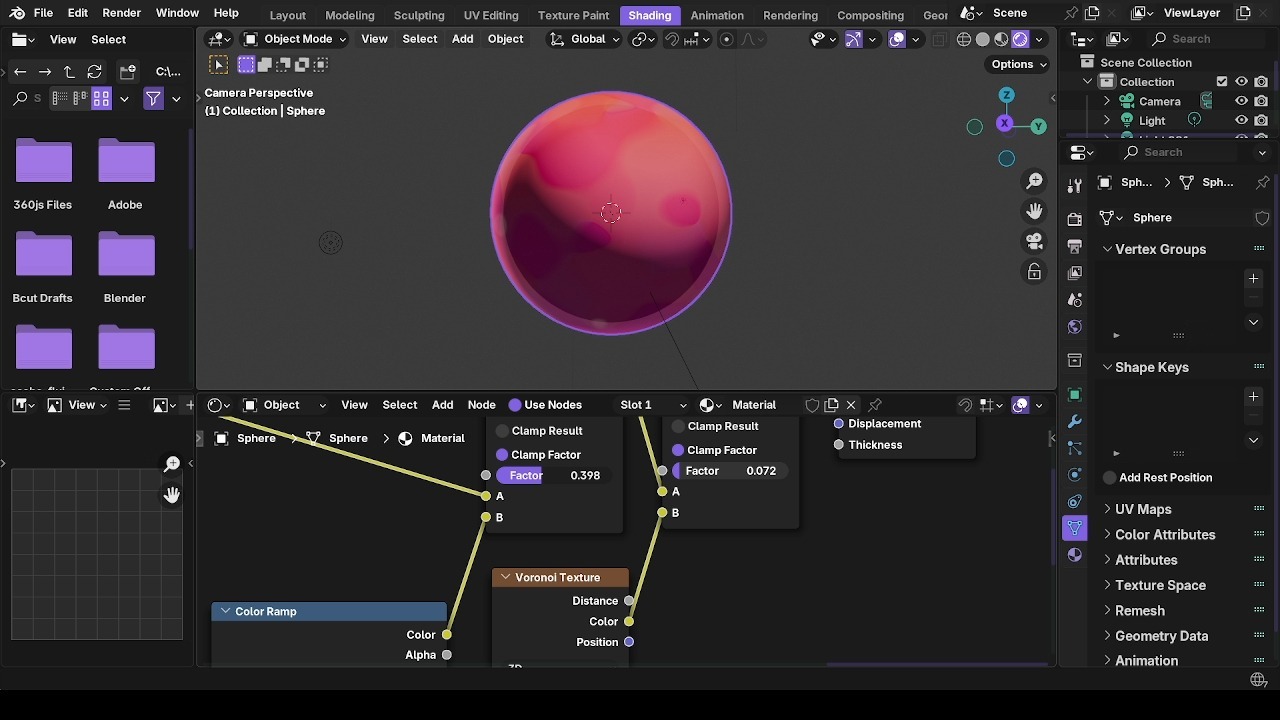The image size is (1280, 720).
Task: Collapse the Voronoi Texture node
Action: (505, 577)
